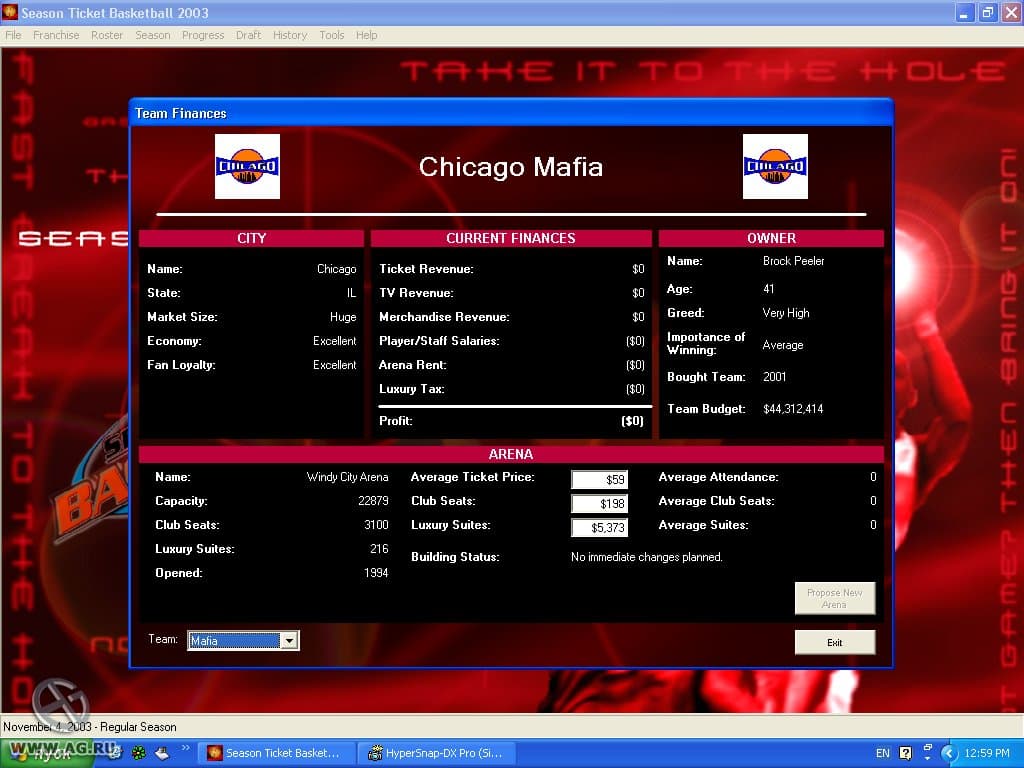This screenshot has width=1024, height=768.
Task: Open the Roster menu
Action: pos(107,35)
